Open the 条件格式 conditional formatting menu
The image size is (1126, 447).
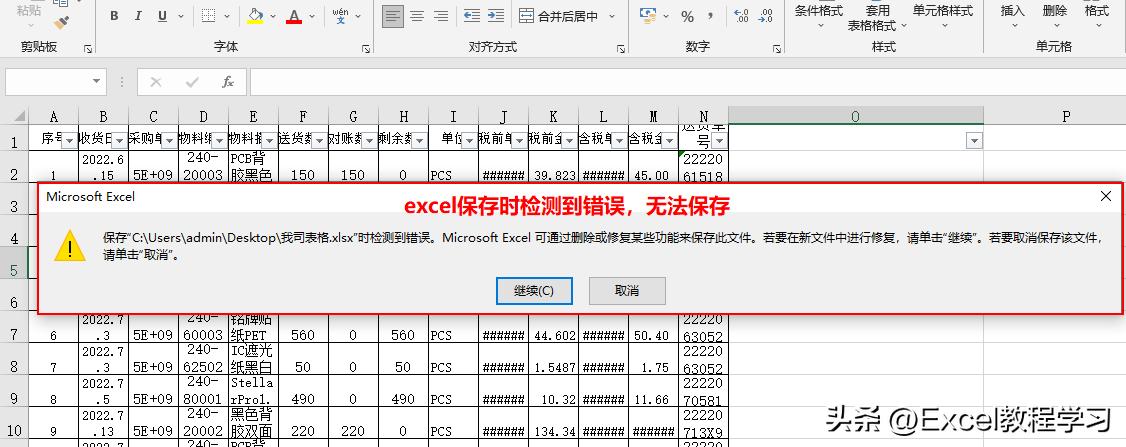click(819, 17)
